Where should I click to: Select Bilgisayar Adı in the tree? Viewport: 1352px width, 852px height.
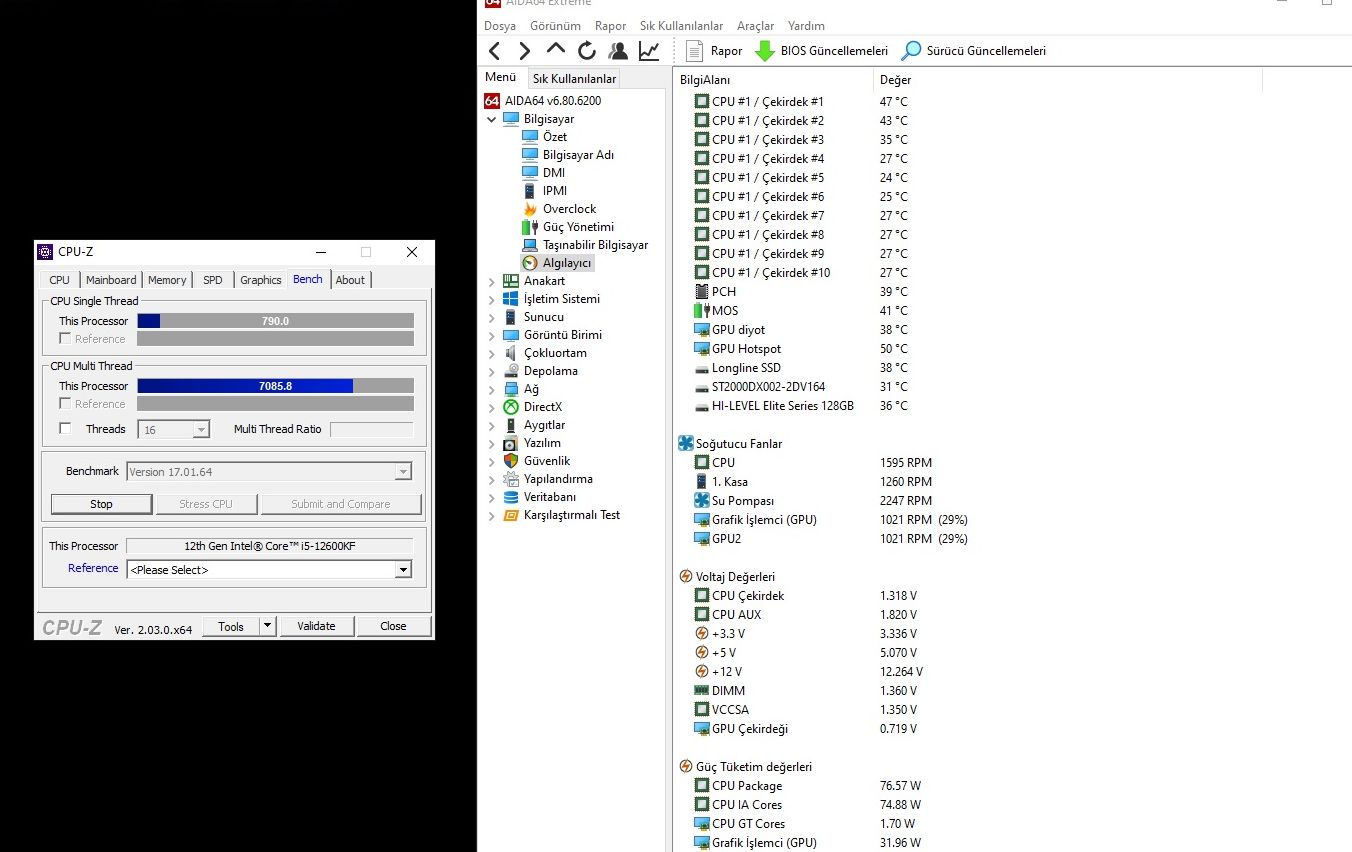click(578, 155)
